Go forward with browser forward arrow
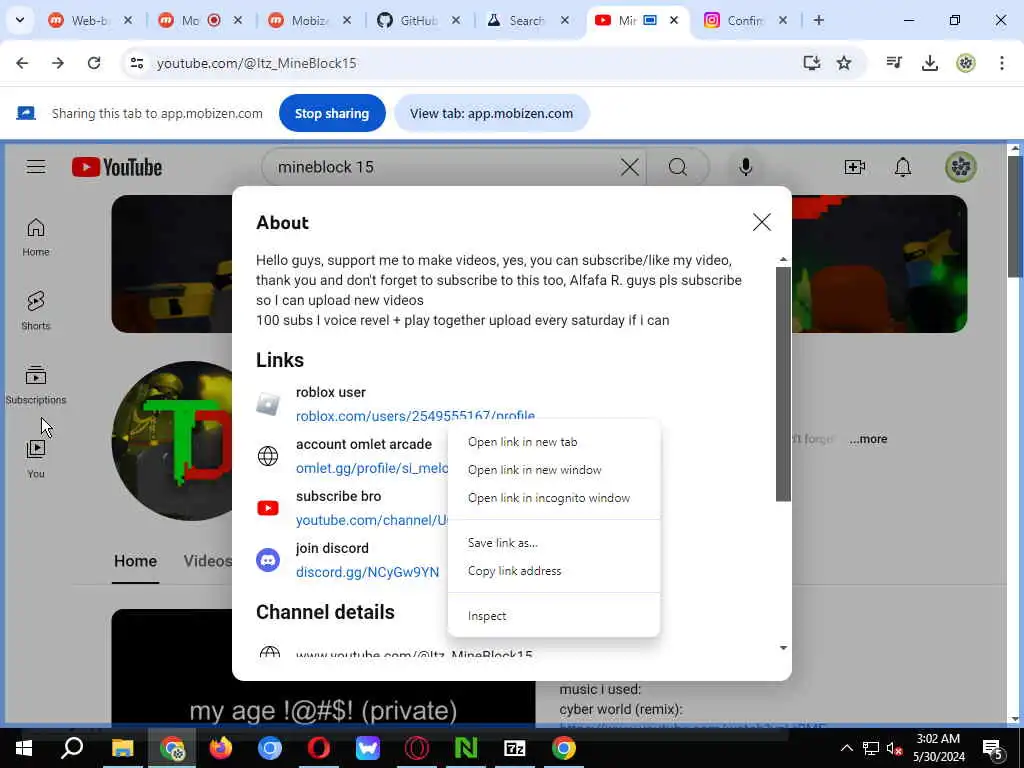Image resolution: width=1024 pixels, height=768 pixels. click(58, 63)
